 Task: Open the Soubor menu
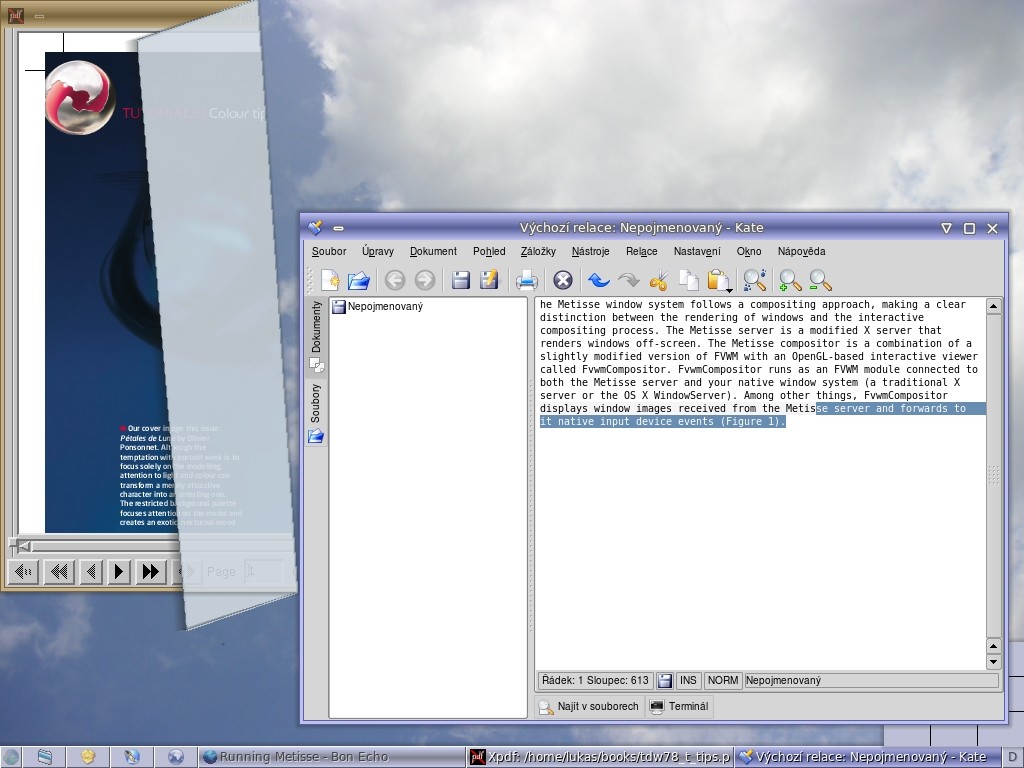pos(328,251)
